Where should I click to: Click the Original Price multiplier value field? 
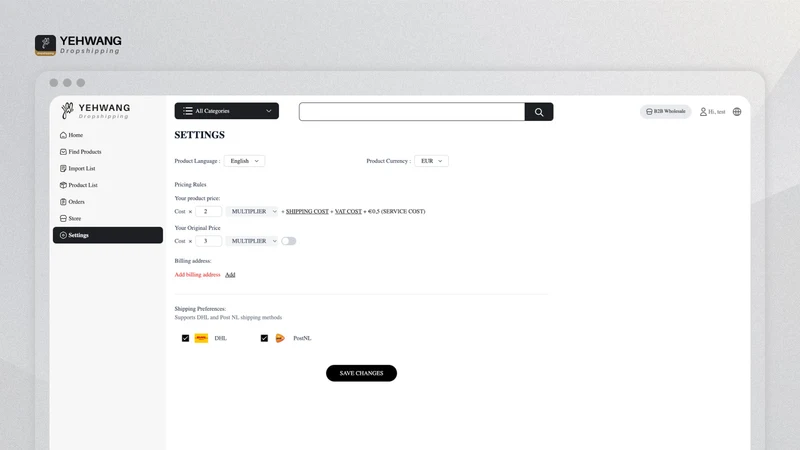pos(208,241)
